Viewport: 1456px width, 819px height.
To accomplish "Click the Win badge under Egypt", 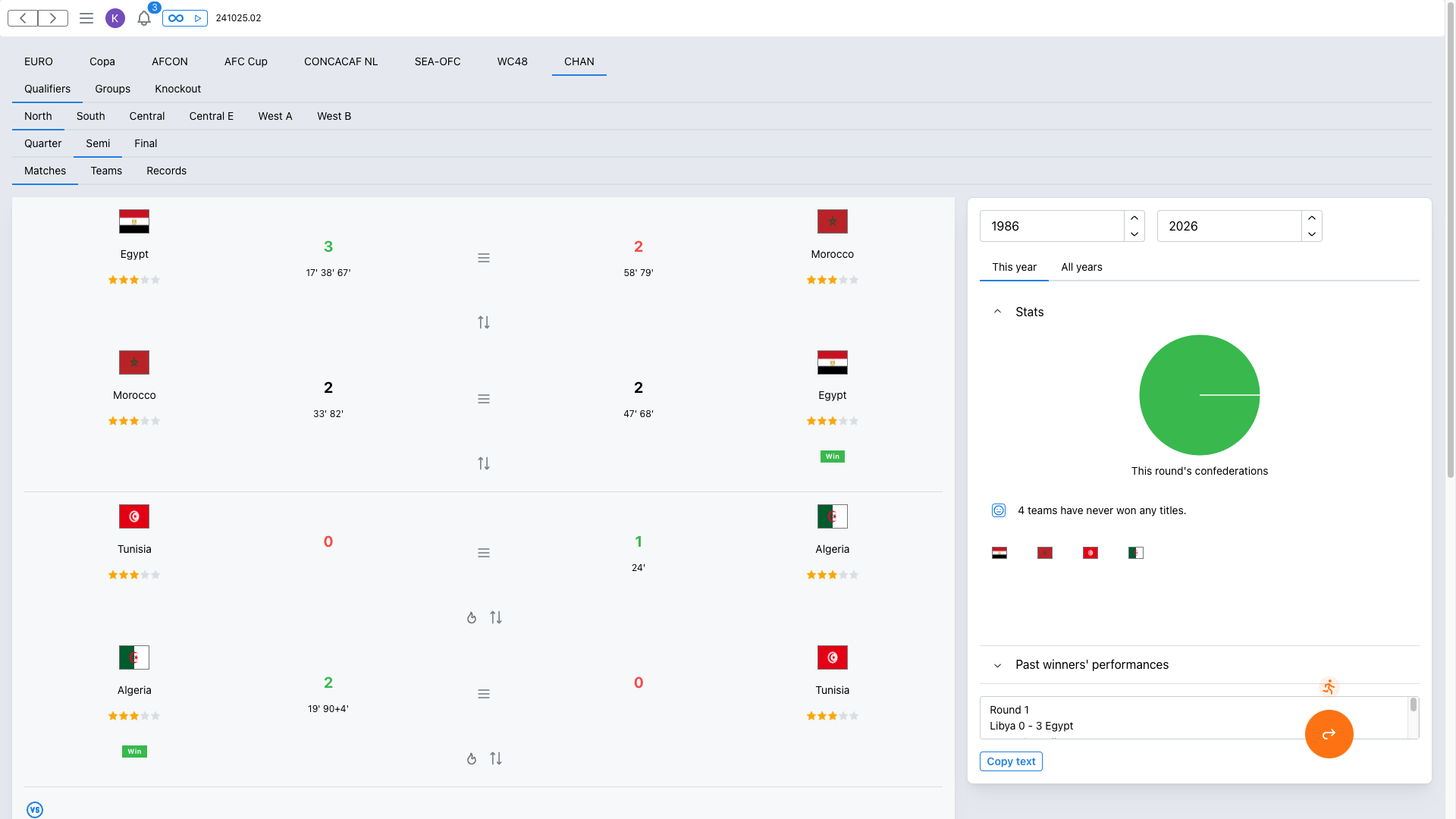I will (x=833, y=457).
